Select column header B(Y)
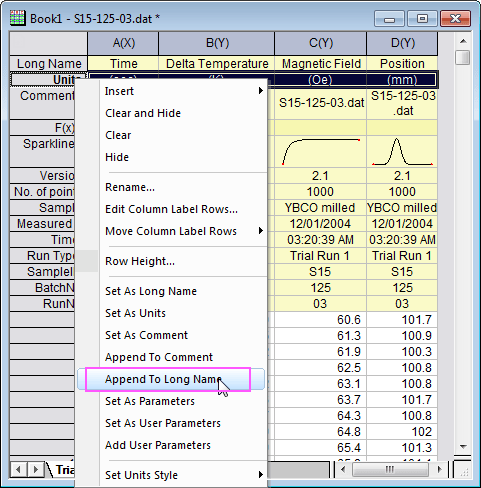Screen dimensions: 481x488 point(217,43)
